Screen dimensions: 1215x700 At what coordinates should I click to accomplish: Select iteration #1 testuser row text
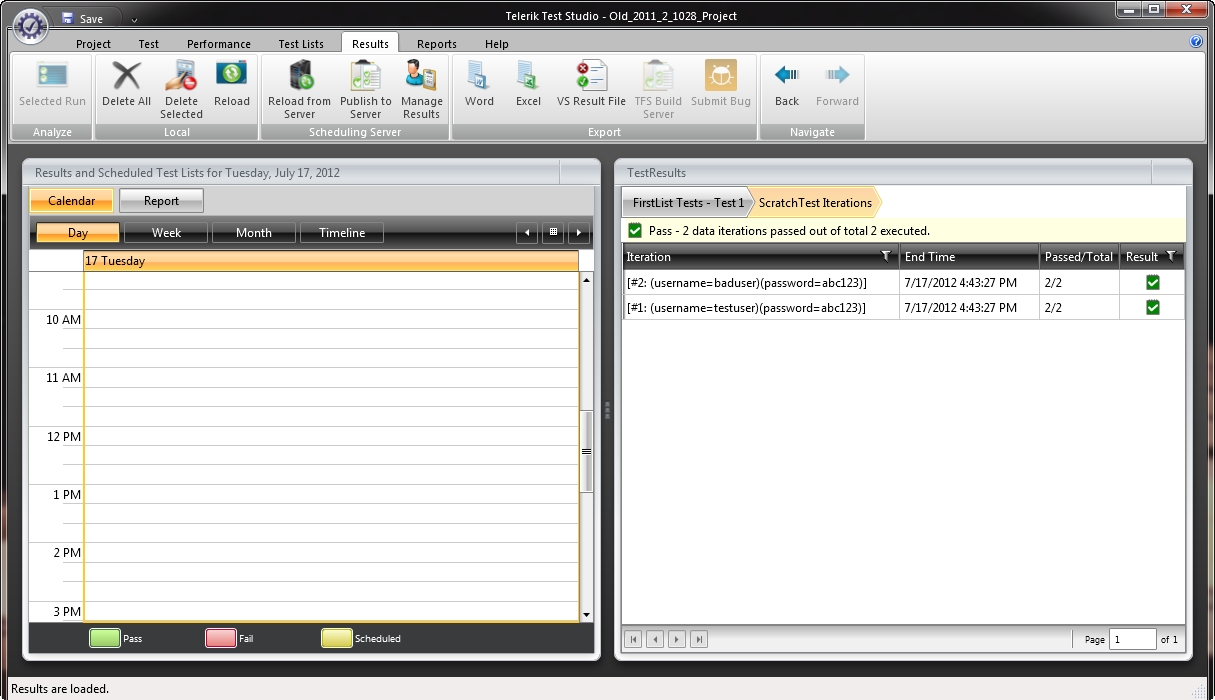click(x=747, y=308)
